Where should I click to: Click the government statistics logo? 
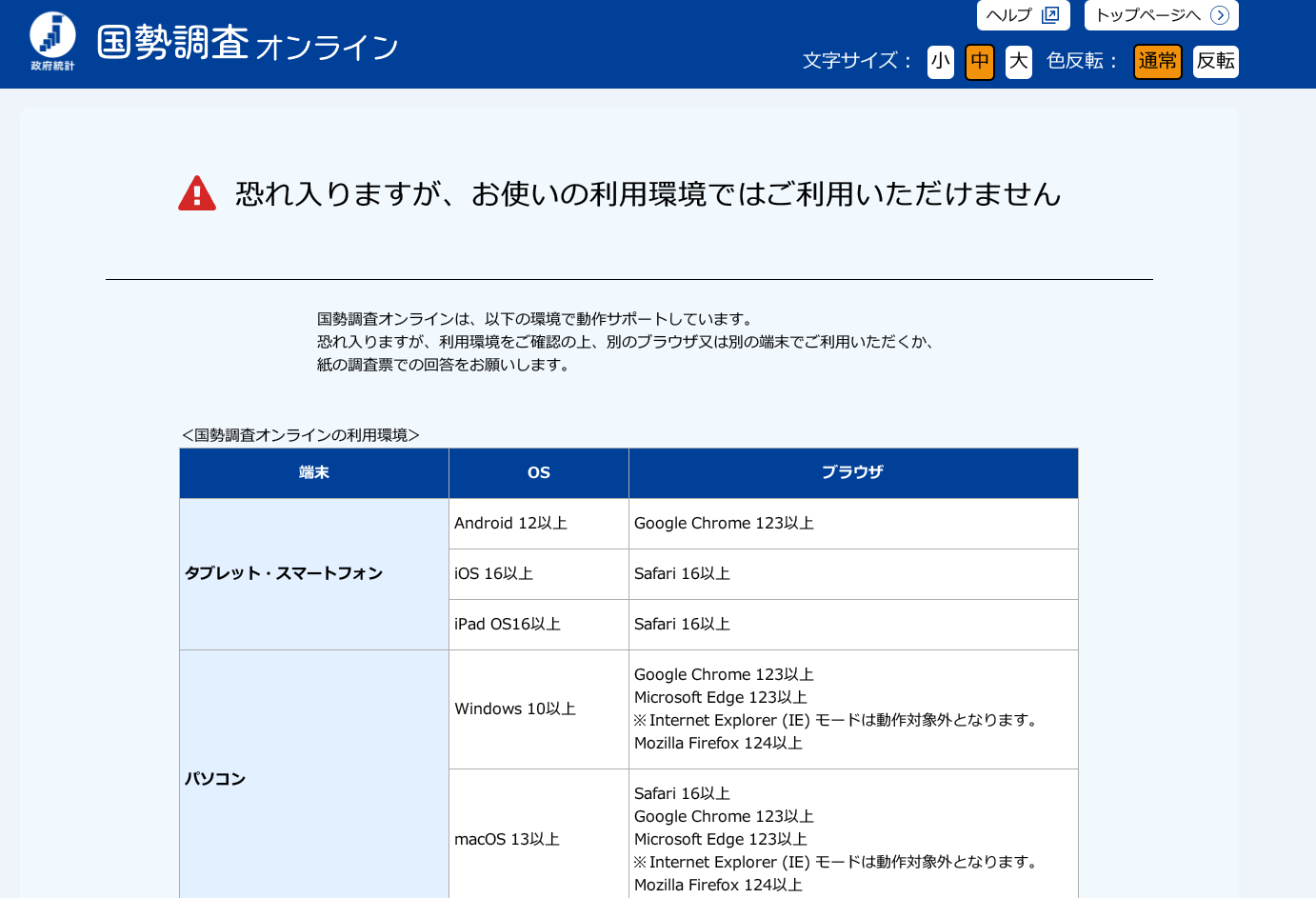(52, 41)
